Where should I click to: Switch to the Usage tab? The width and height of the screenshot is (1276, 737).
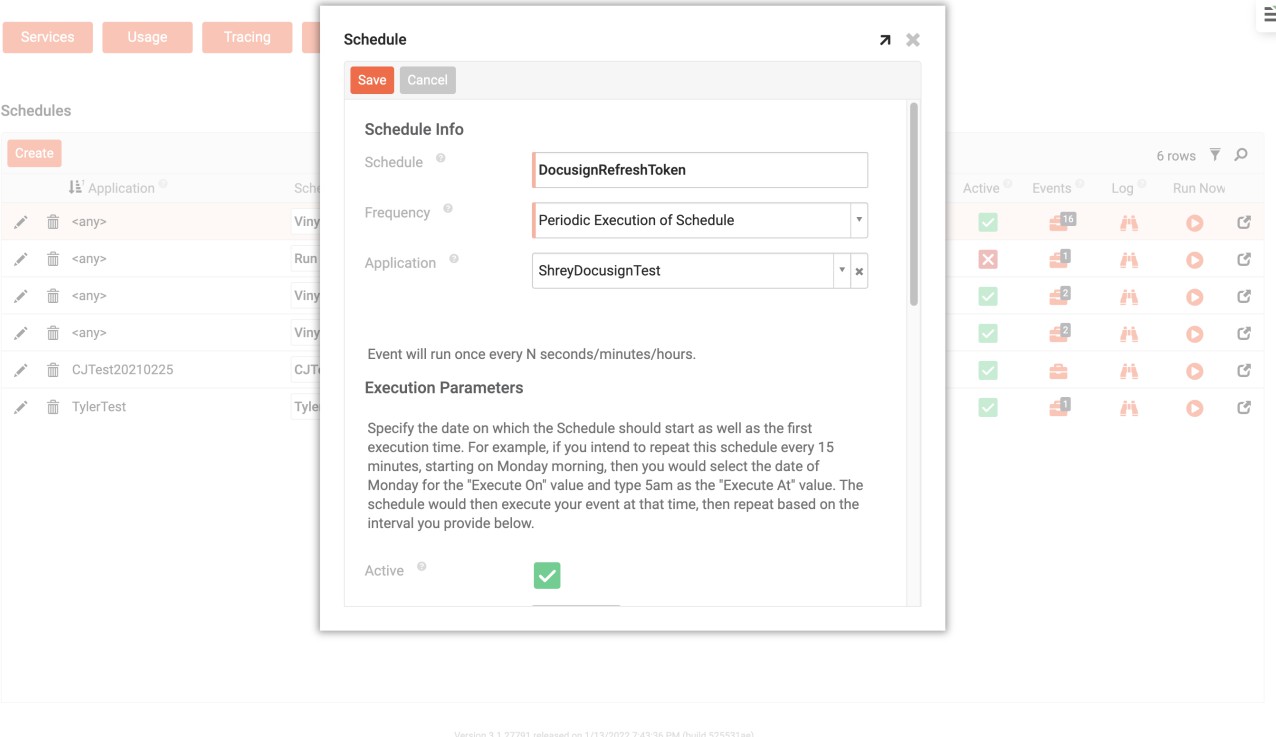[x=147, y=37]
